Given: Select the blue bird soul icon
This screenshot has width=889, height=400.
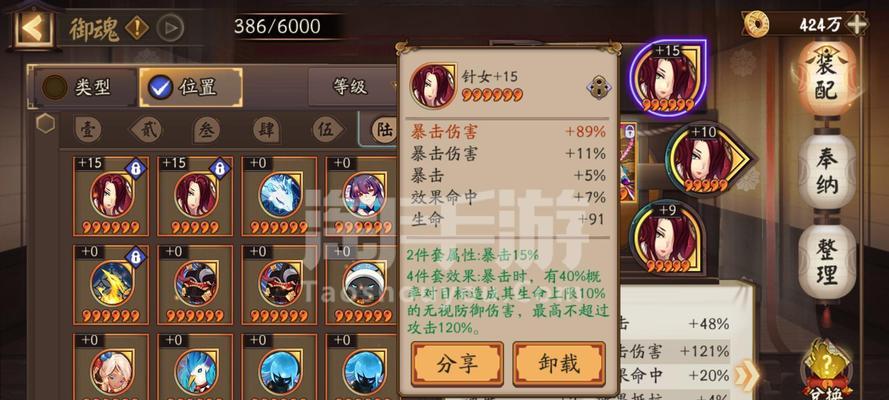Looking at the screenshot, I should tap(196, 372).
